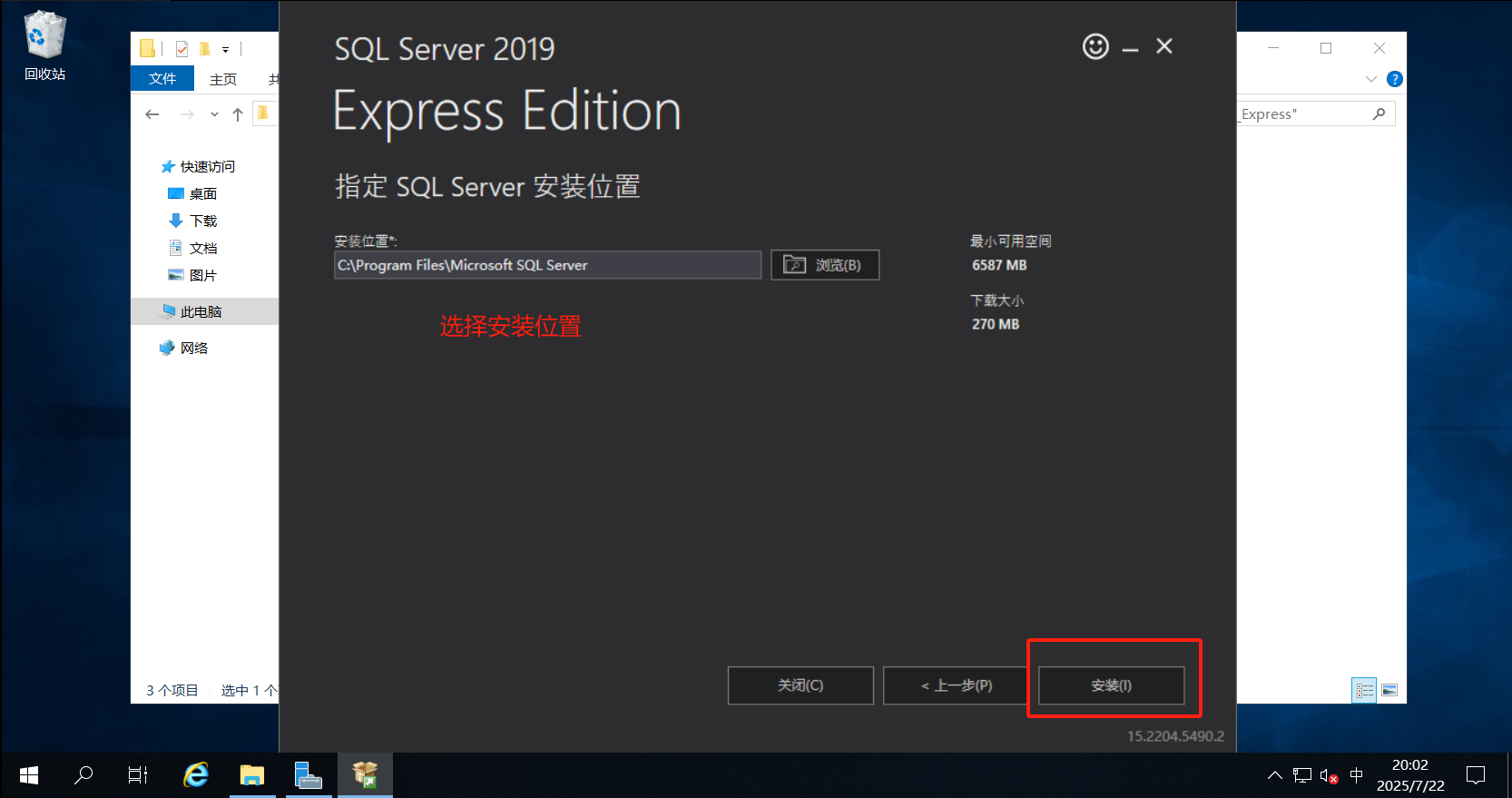Click the Up arrow in File Explorer
Screen dimensions: 1512x798
pos(238,114)
